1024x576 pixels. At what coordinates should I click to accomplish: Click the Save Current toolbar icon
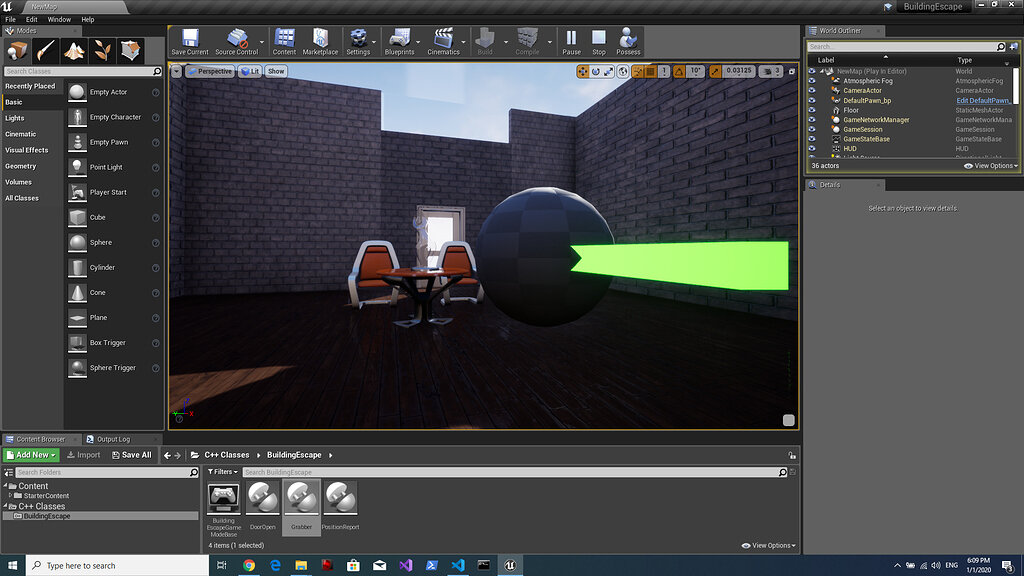pos(190,41)
